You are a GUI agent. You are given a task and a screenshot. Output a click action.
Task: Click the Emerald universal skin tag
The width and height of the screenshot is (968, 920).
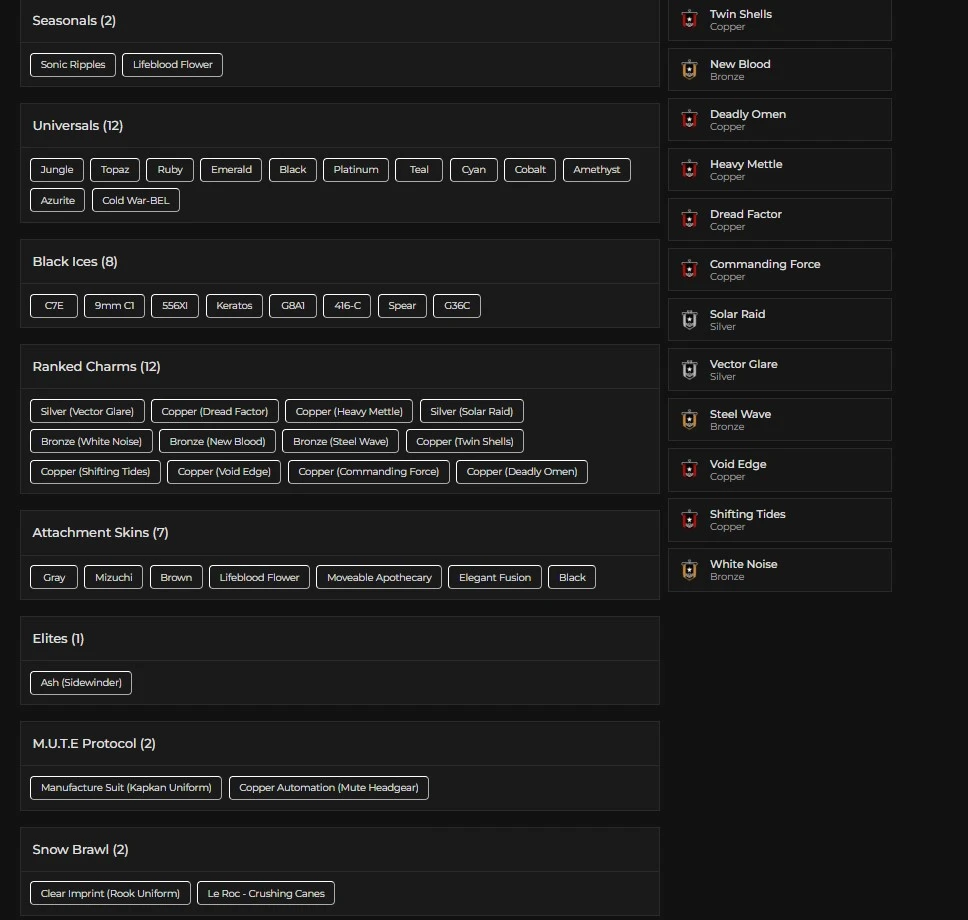click(x=231, y=170)
